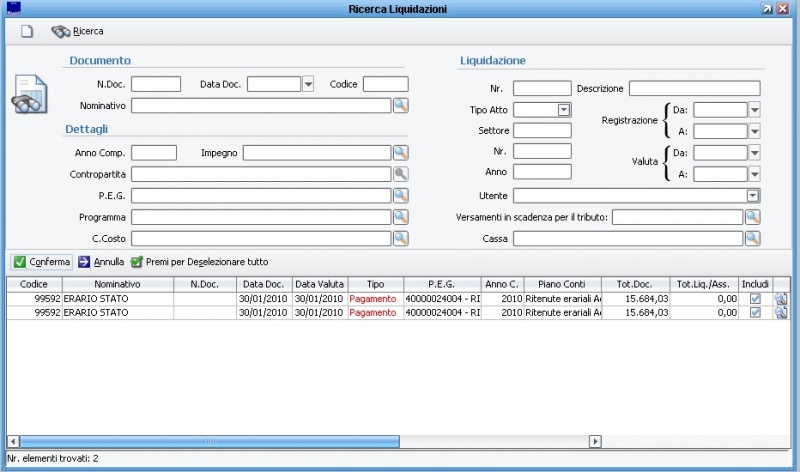Click the new blank document icon
The image size is (800, 472).
pyautogui.click(x=28, y=31)
